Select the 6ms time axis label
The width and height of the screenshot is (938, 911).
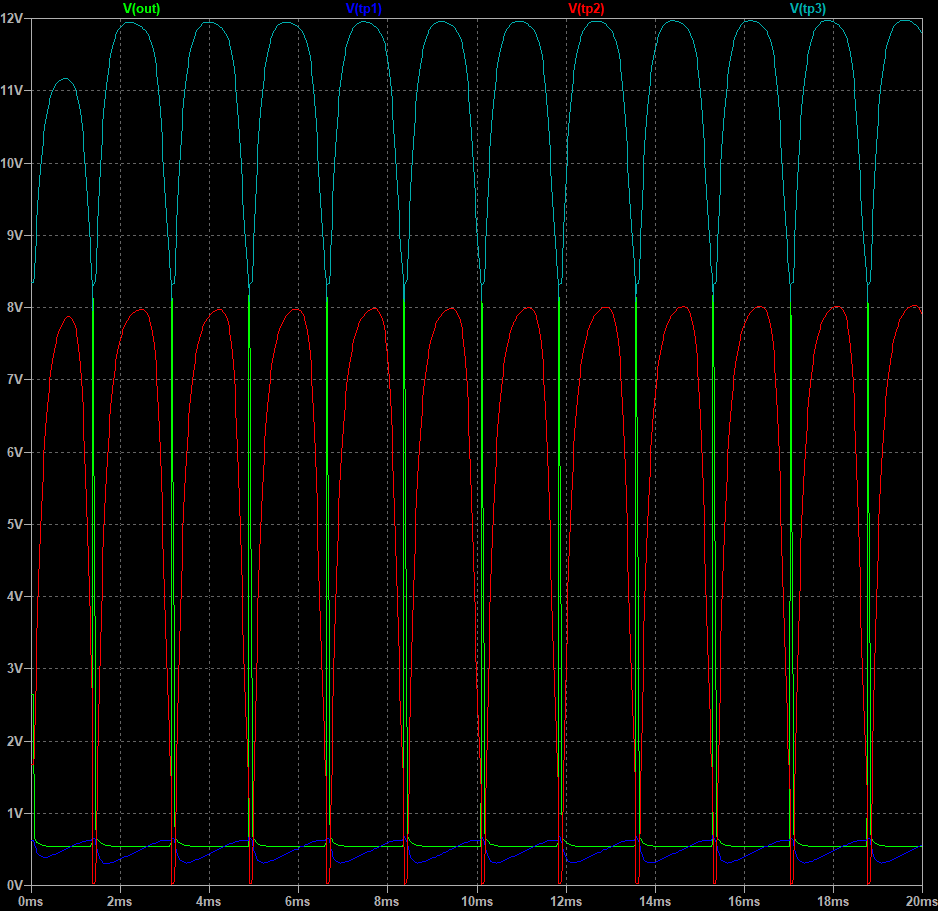pos(299,901)
